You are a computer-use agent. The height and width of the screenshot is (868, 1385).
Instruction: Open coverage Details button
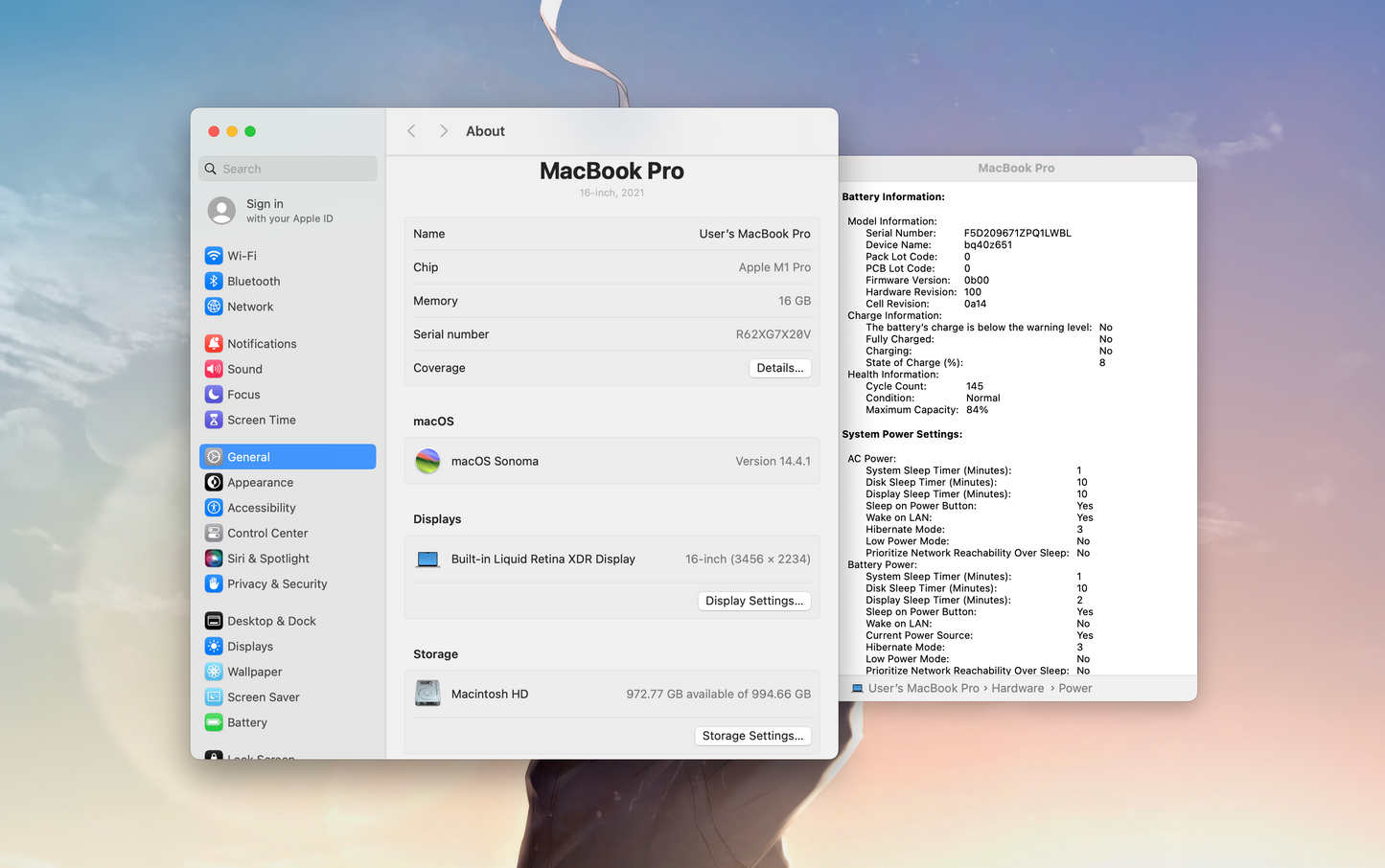coord(780,368)
